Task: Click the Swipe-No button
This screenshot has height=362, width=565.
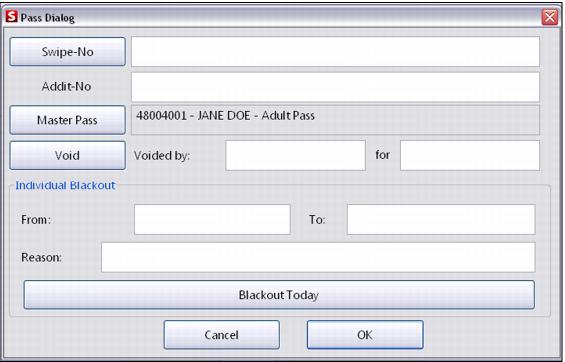Action: (x=67, y=52)
